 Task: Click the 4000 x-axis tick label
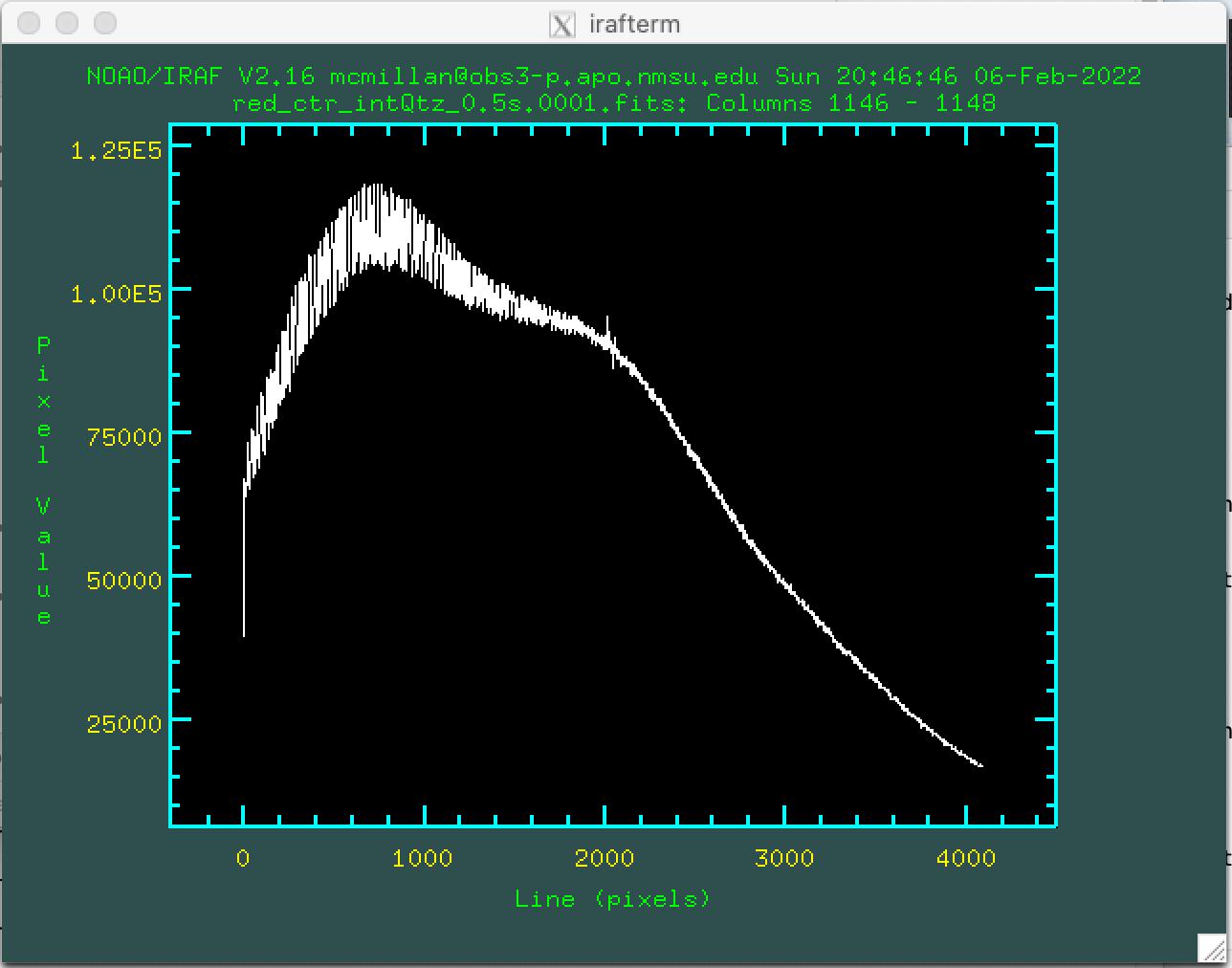coord(965,858)
